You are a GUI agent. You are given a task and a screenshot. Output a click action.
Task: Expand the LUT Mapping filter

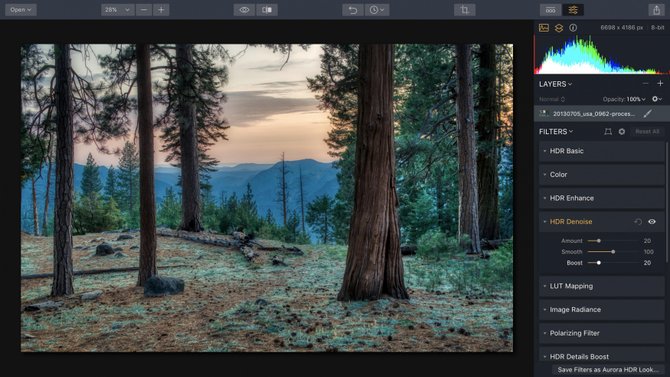coord(601,286)
